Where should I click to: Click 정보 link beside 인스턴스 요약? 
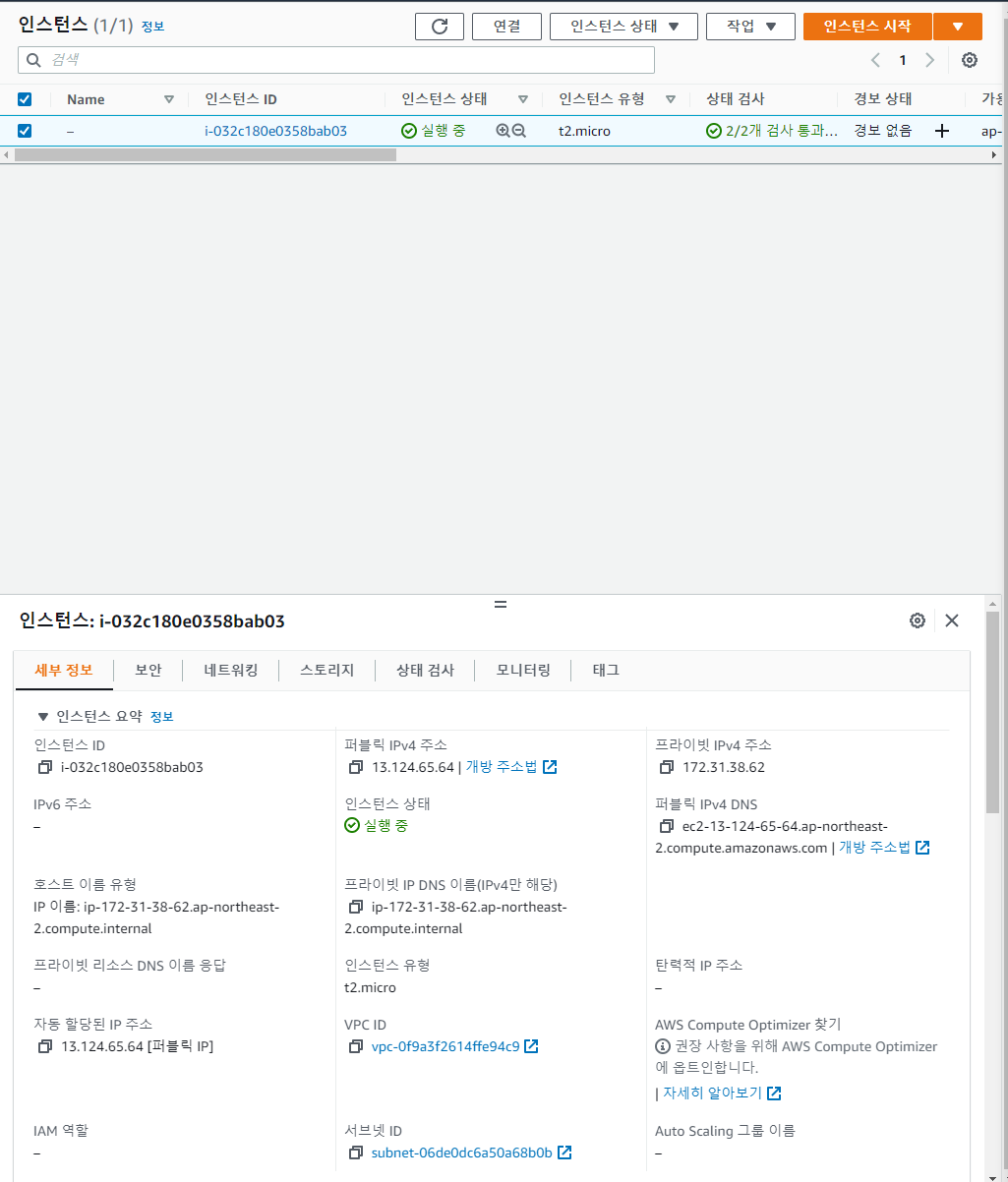coord(161,717)
